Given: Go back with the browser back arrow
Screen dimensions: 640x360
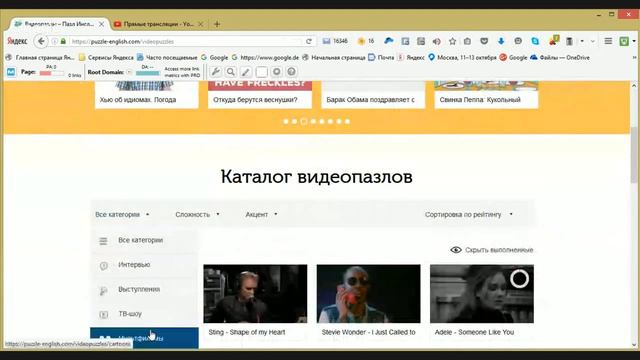Looking at the screenshot, I should [x=41, y=41].
